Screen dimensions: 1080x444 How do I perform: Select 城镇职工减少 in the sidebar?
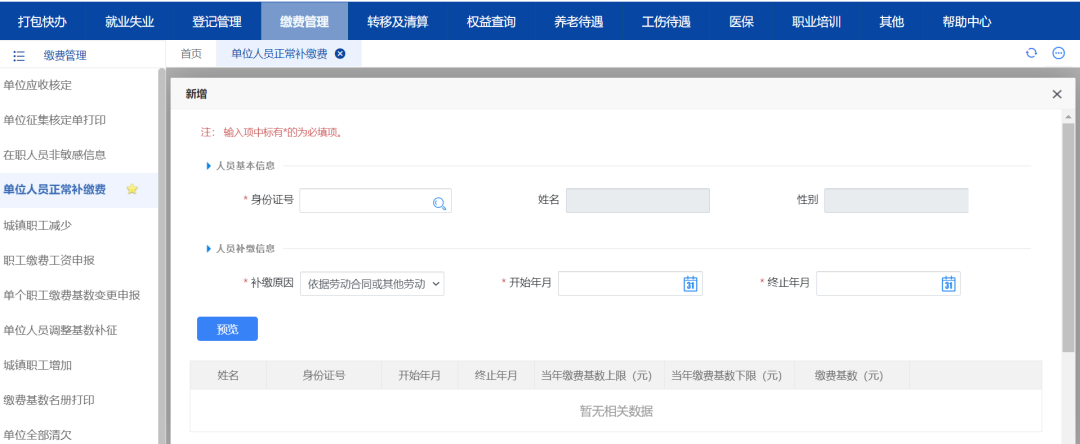tap(38, 225)
